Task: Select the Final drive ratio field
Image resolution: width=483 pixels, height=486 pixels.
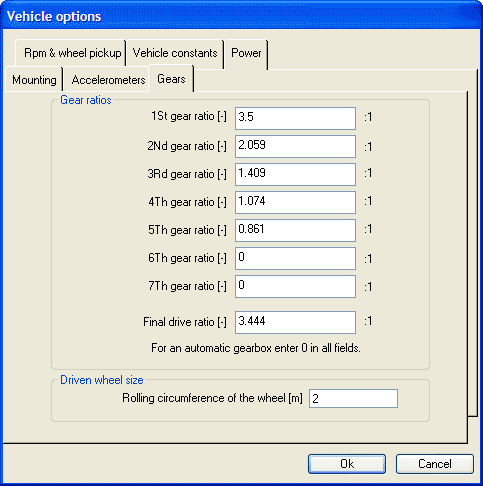Action: pos(295,322)
